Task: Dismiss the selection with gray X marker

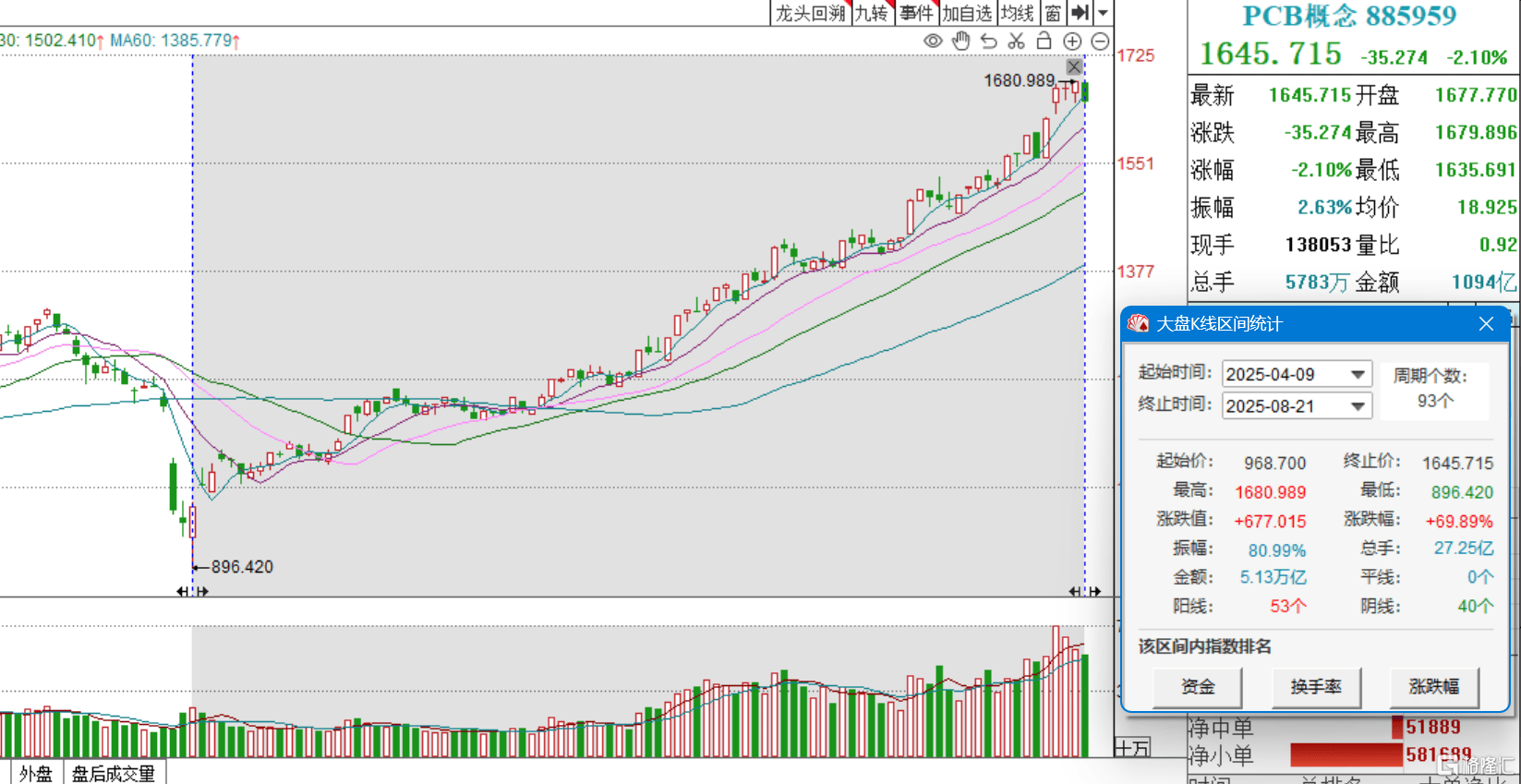Action: point(1074,66)
